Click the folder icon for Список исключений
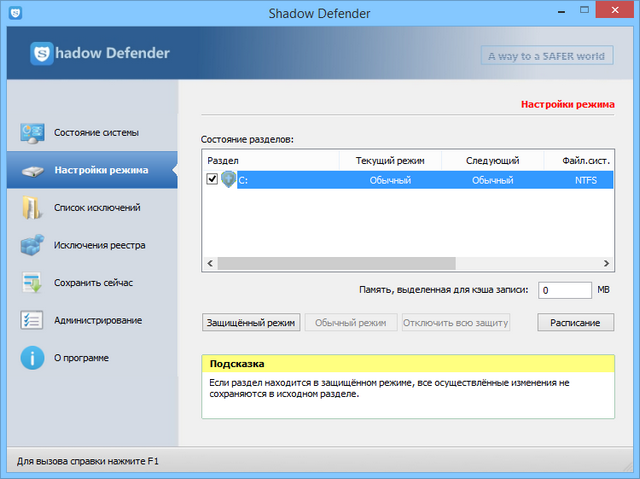The image size is (640, 479). click(x=33, y=208)
